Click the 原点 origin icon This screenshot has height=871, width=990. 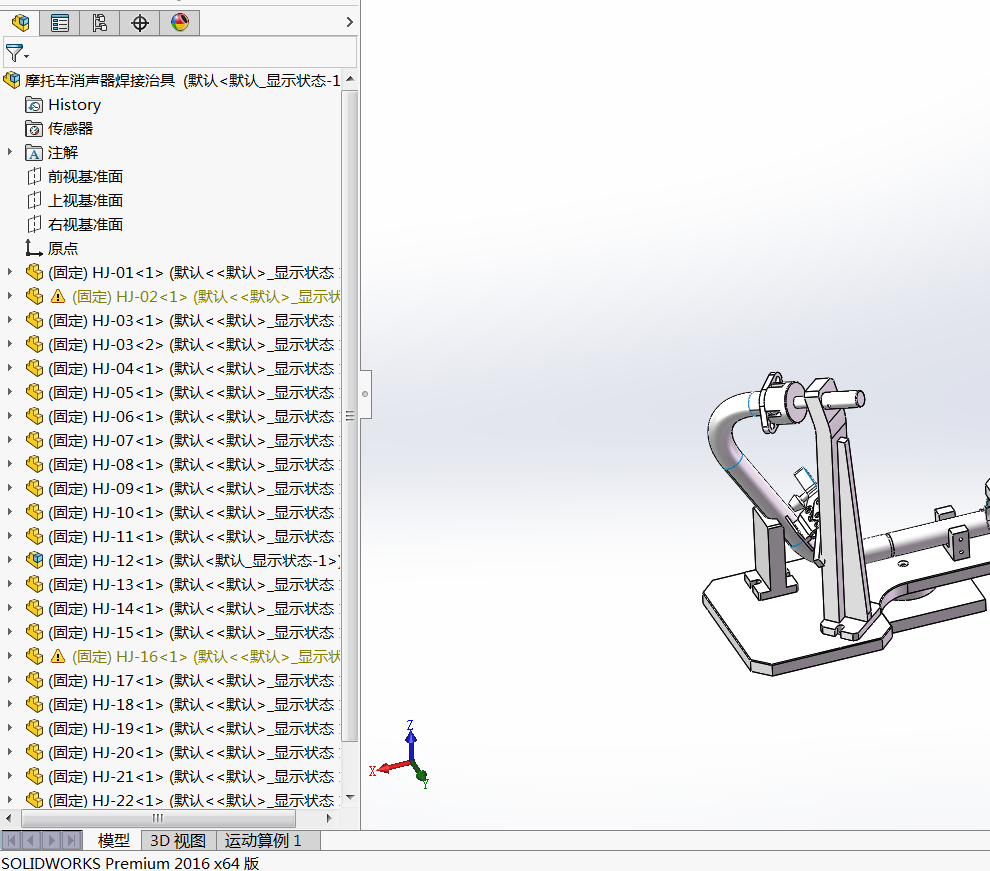34,249
